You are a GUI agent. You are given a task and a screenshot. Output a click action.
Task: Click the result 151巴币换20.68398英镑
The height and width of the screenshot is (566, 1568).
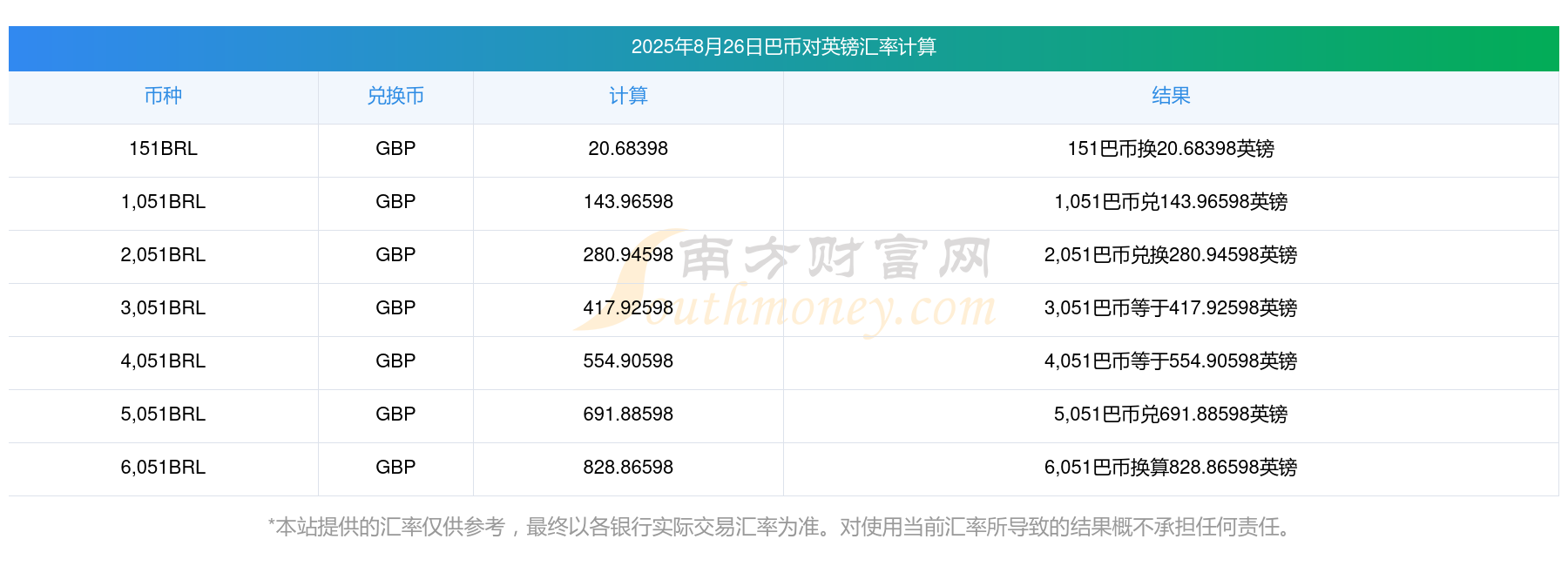click(1171, 149)
